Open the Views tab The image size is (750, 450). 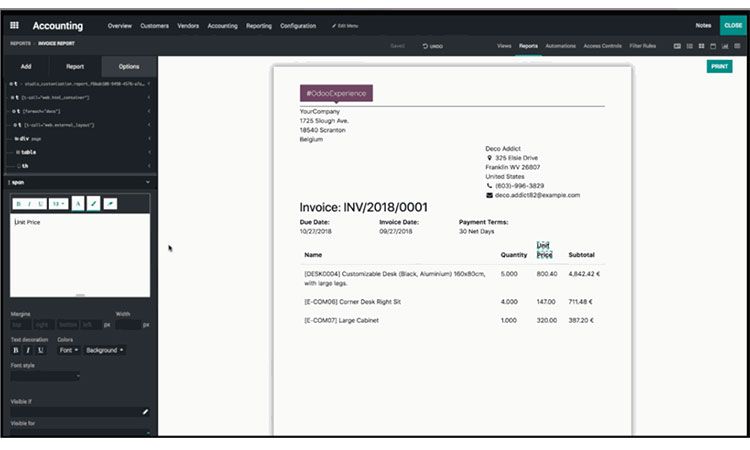(x=504, y=46)
